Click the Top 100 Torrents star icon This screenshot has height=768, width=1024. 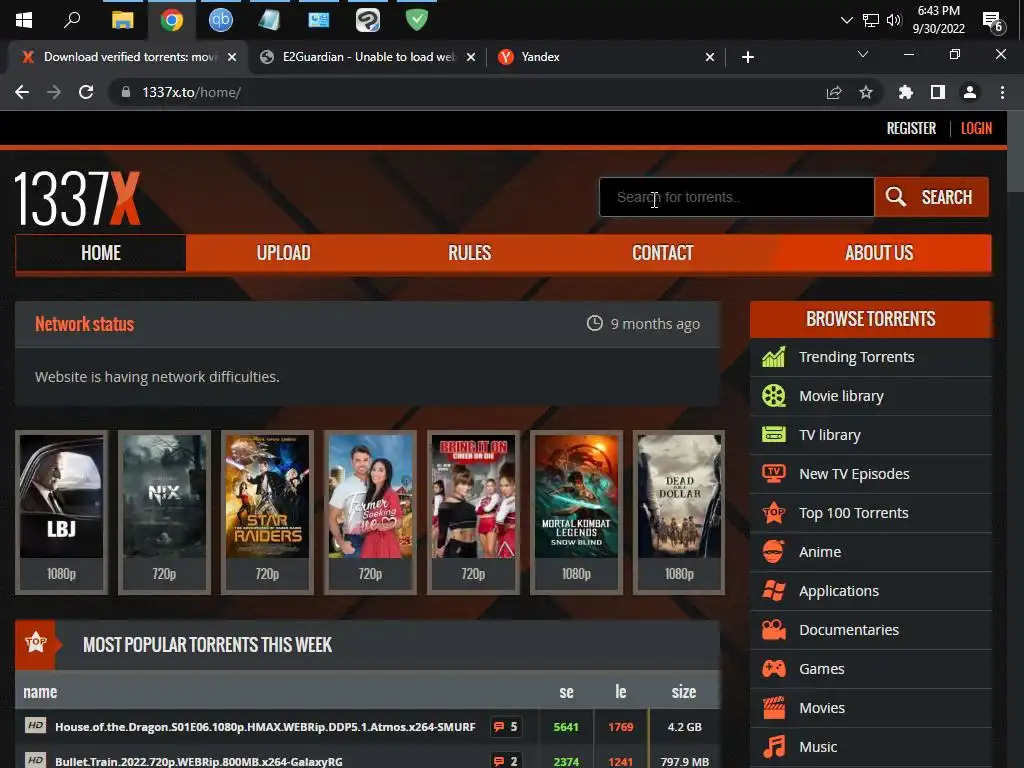774,513
